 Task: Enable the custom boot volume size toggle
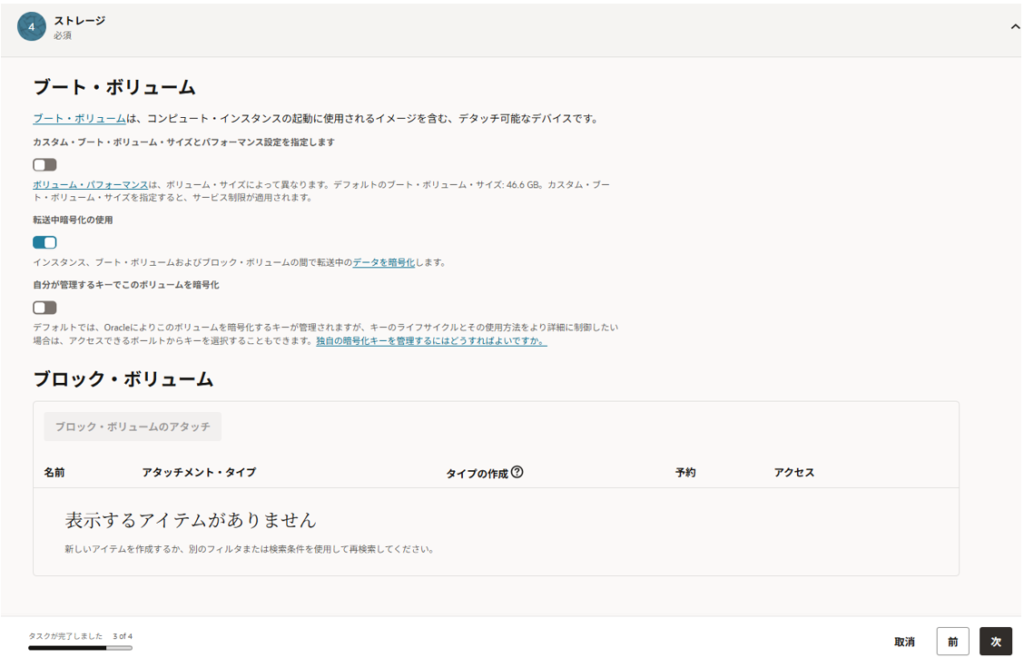[x=45, y=165]
